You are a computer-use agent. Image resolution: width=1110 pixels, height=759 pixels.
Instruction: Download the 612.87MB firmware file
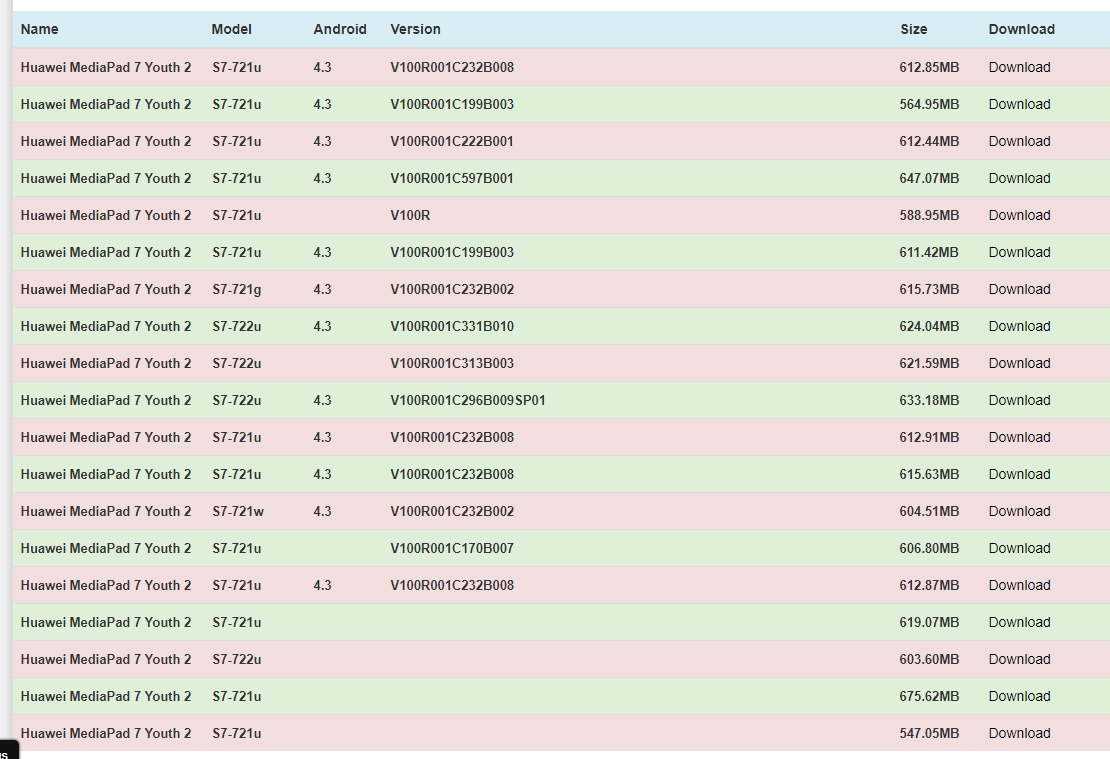tap(1019, 585)
